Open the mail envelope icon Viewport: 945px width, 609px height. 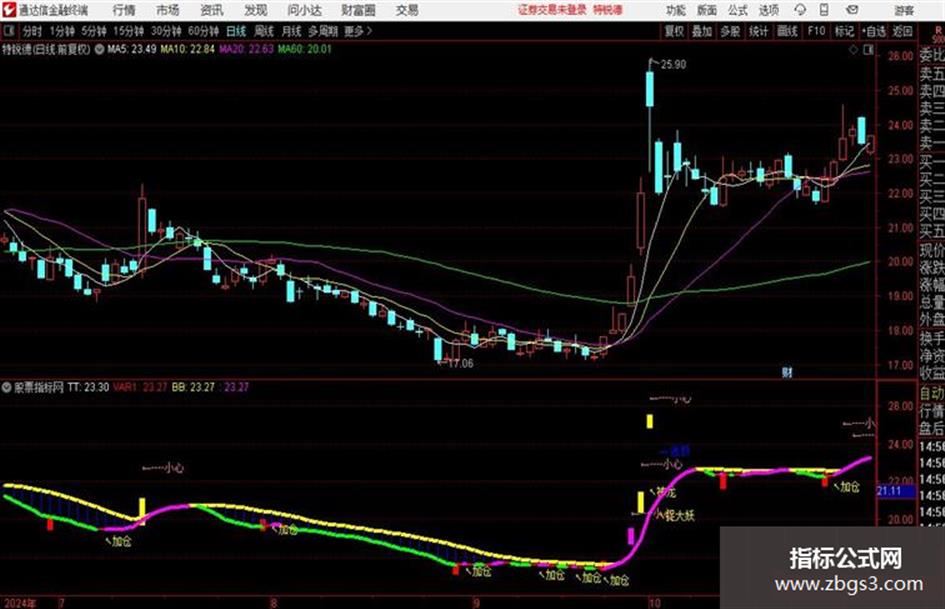pos(852,10)
